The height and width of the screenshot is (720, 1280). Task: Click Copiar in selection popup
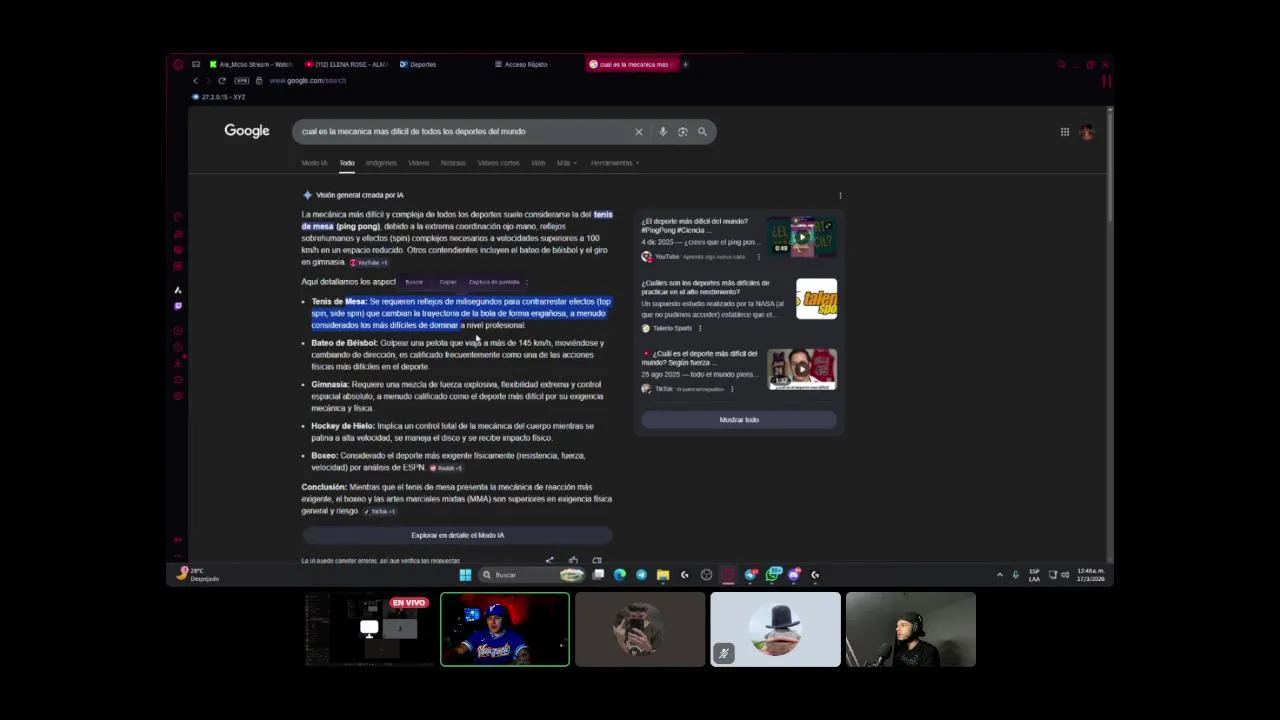[448, 282]
